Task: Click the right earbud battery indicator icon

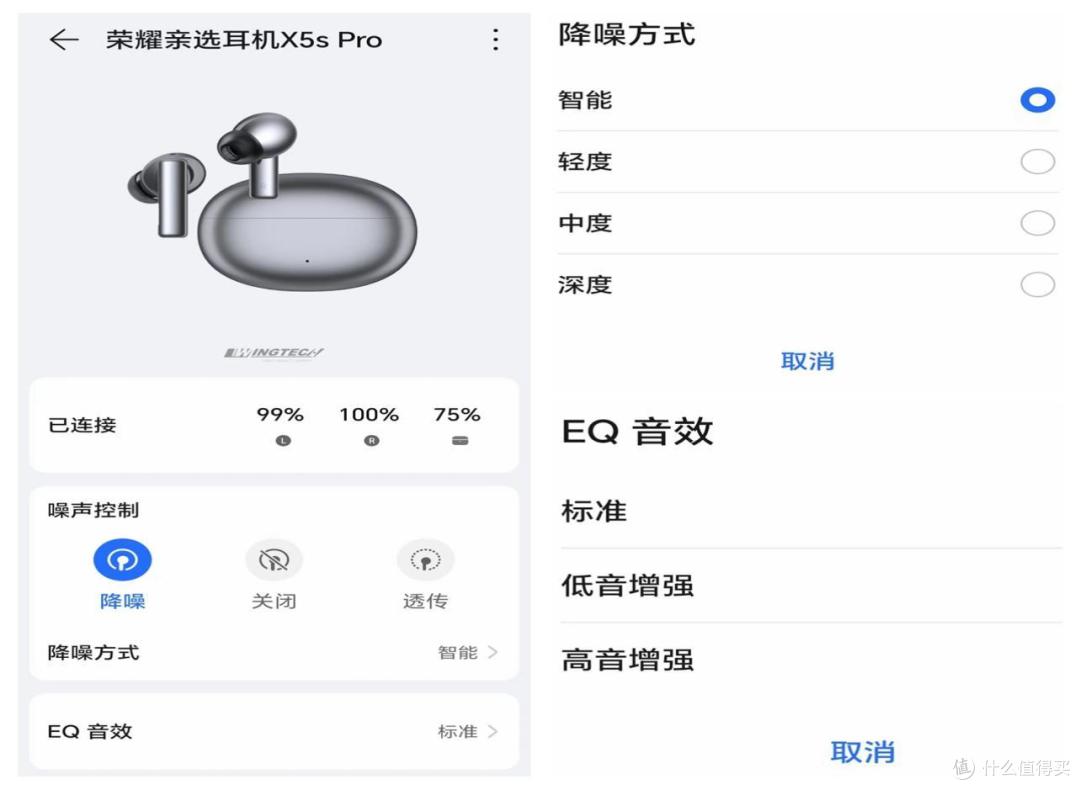Action: coord(369,438)
